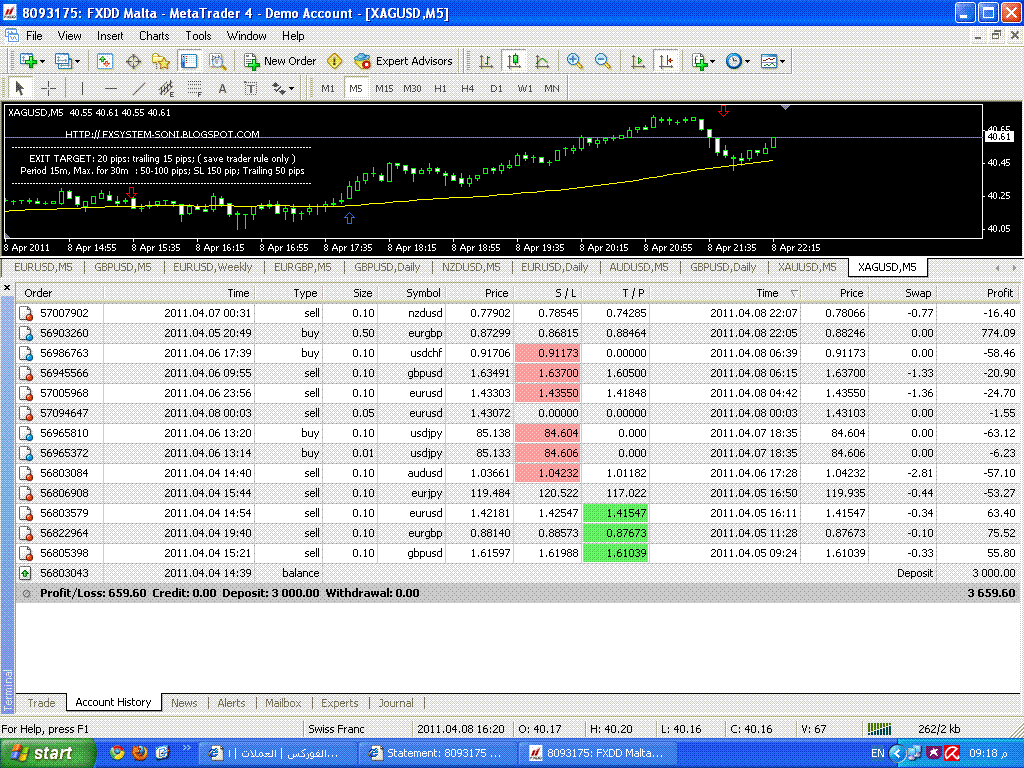Select the draw vertical line tool
Image resolution: width=1024 pixels, height=768 pixels.
pyautogui.click(x=82, y=88)
